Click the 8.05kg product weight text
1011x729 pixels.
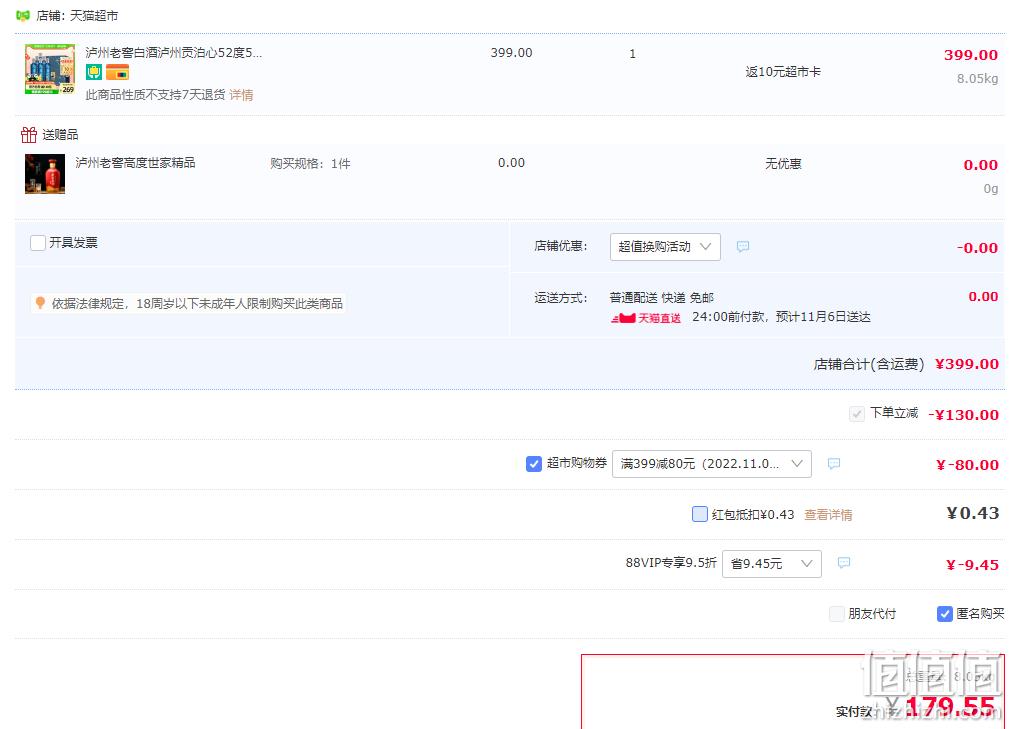tap(977, 79)
